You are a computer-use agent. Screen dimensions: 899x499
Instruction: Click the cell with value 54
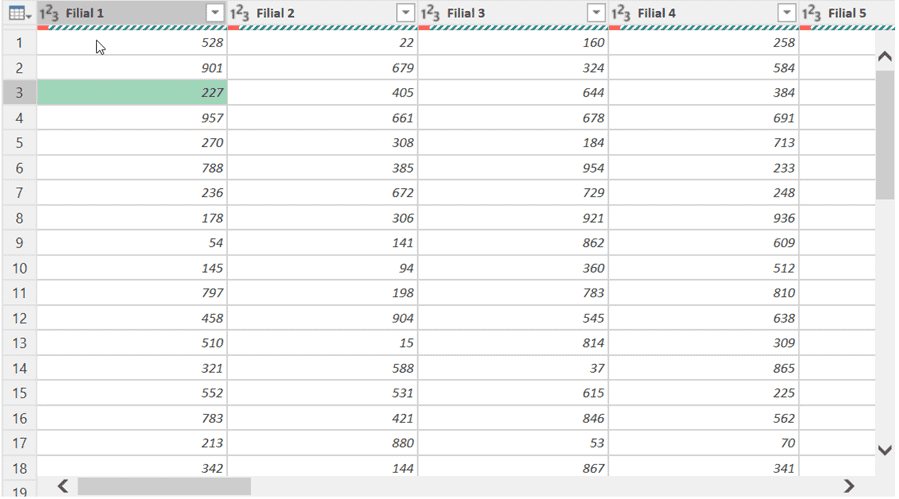132,243
